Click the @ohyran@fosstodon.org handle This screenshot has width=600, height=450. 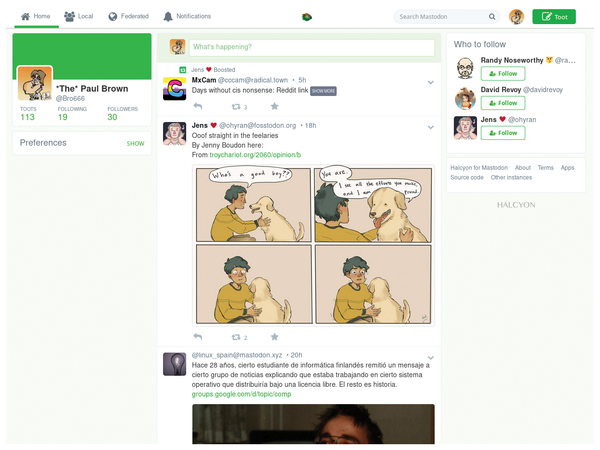(x=258, y=126)
